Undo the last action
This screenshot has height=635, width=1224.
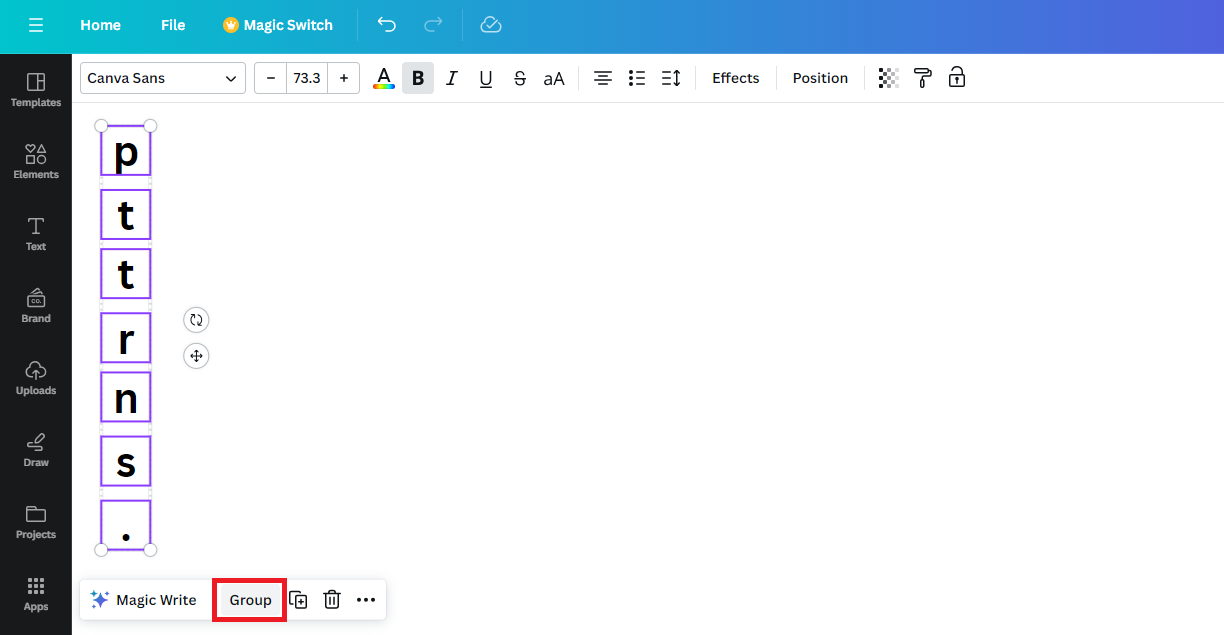coord(387,25)
